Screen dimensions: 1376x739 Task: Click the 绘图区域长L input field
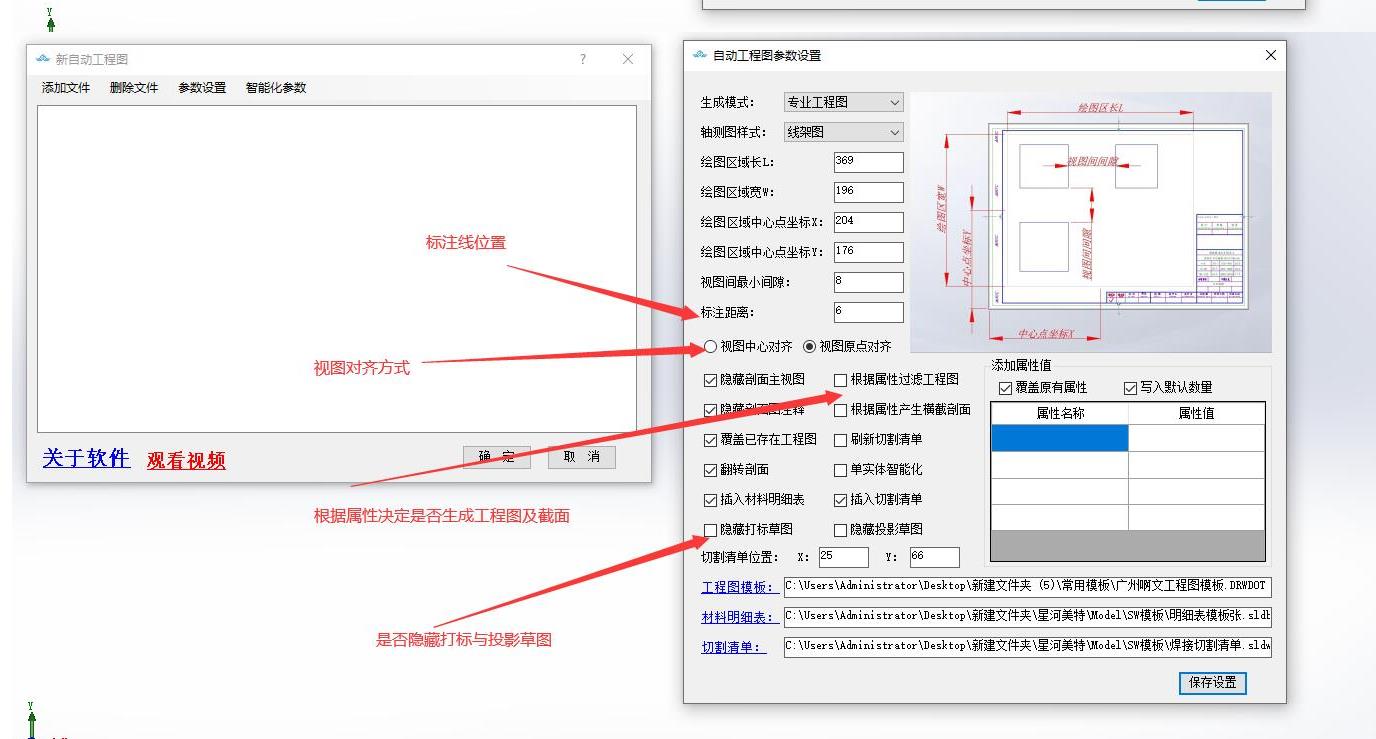pyautogui.click(x=868, y=162)
